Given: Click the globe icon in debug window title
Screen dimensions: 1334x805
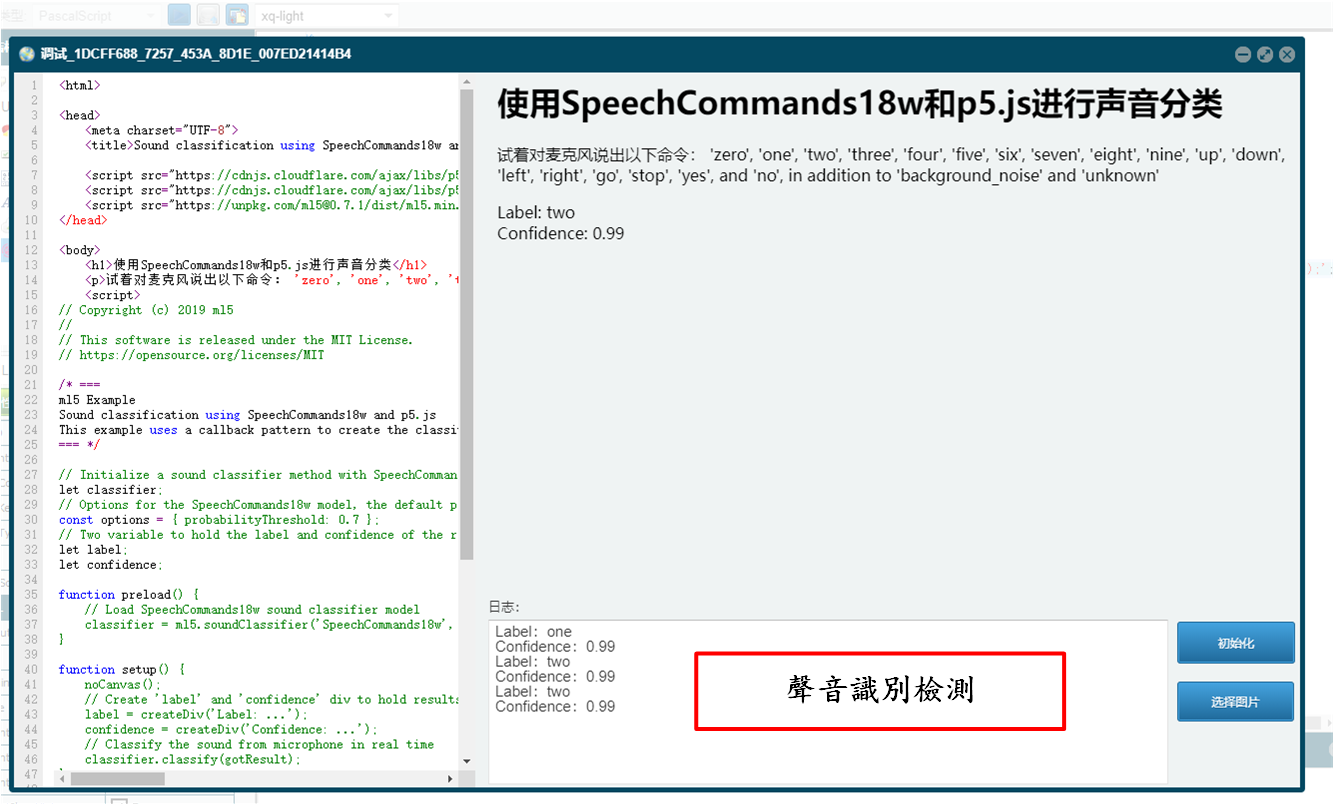Looking at the screenshot, I should (27, 54).
